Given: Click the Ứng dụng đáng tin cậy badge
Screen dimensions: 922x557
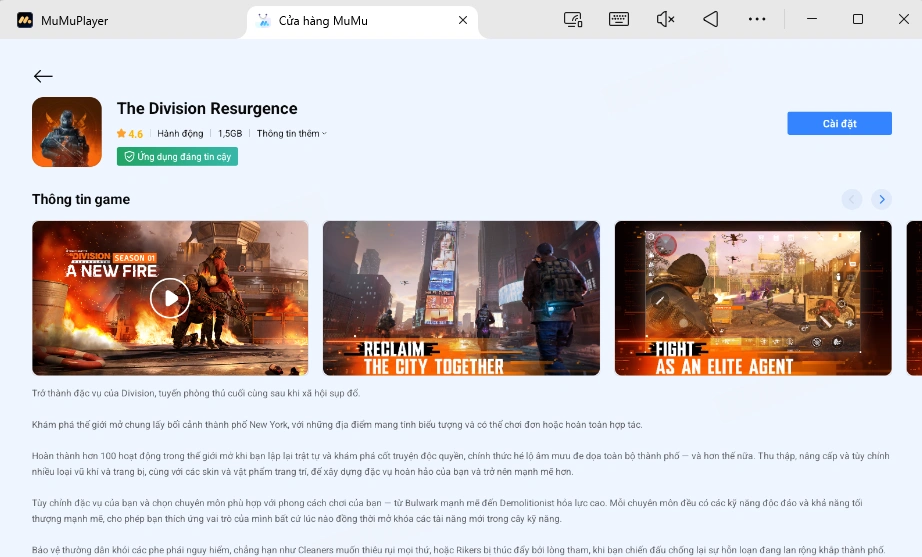Looking at the screenshot, I should (x=178, y=156).
